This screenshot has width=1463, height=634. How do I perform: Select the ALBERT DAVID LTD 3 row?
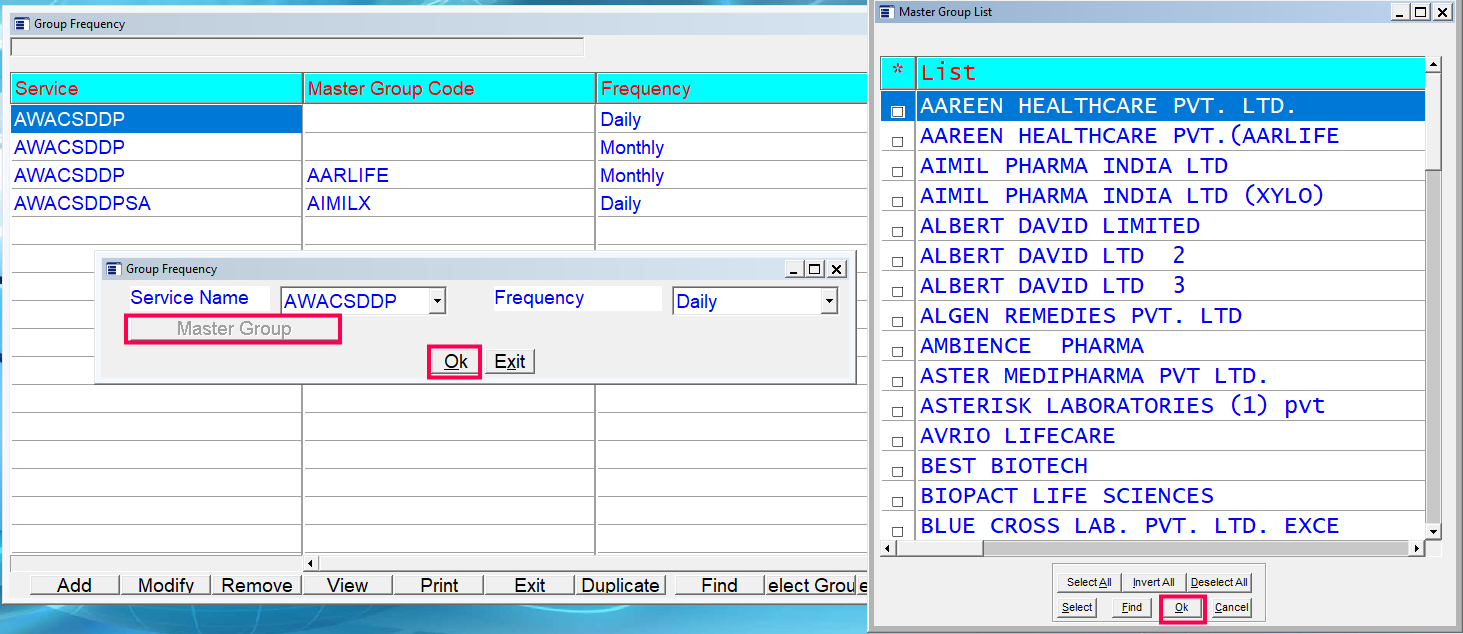point(1170,286)
